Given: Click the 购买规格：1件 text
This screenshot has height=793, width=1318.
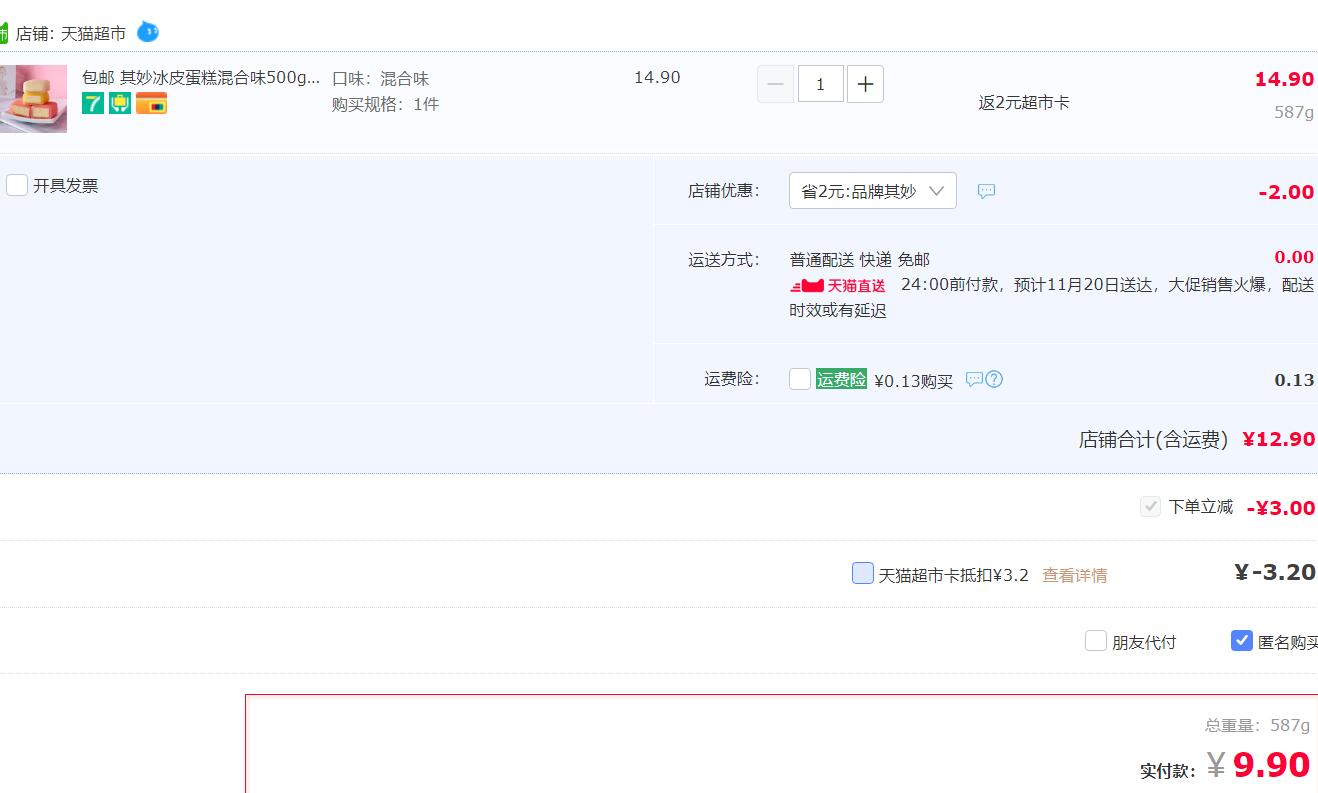Looking at the screenshot, I should (385, 104).
